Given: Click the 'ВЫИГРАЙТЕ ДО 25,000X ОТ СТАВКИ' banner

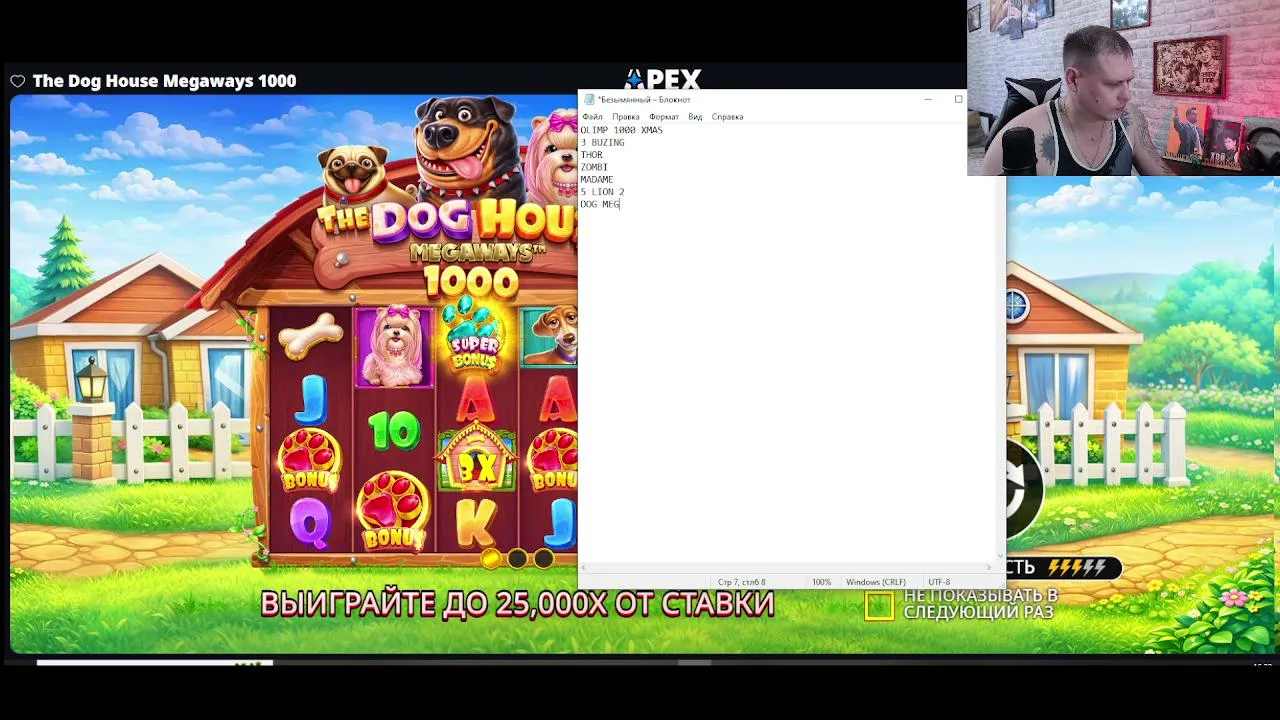Looking at the screenshot, I should (x=517, y=603).
